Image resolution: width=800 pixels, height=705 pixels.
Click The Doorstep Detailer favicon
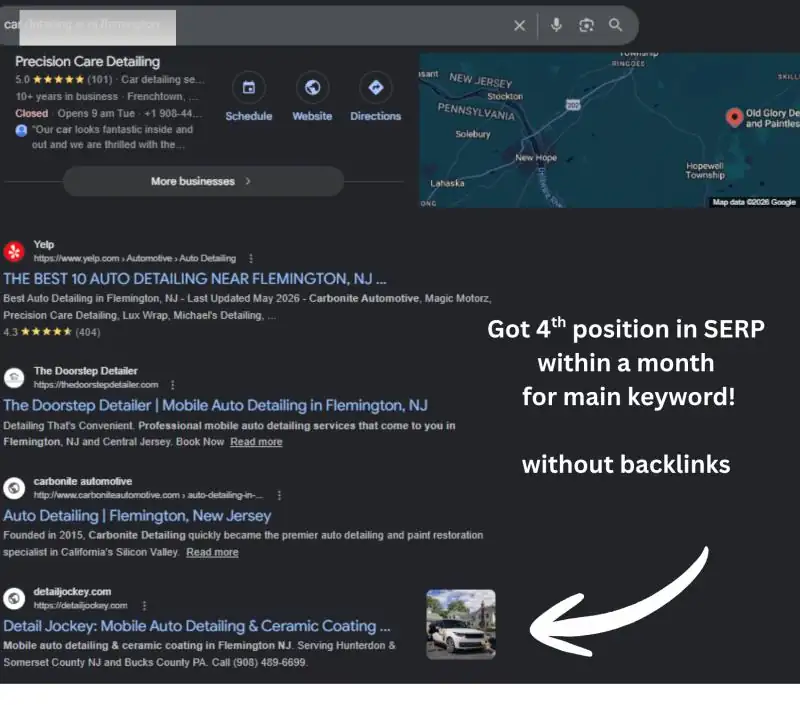14,377
